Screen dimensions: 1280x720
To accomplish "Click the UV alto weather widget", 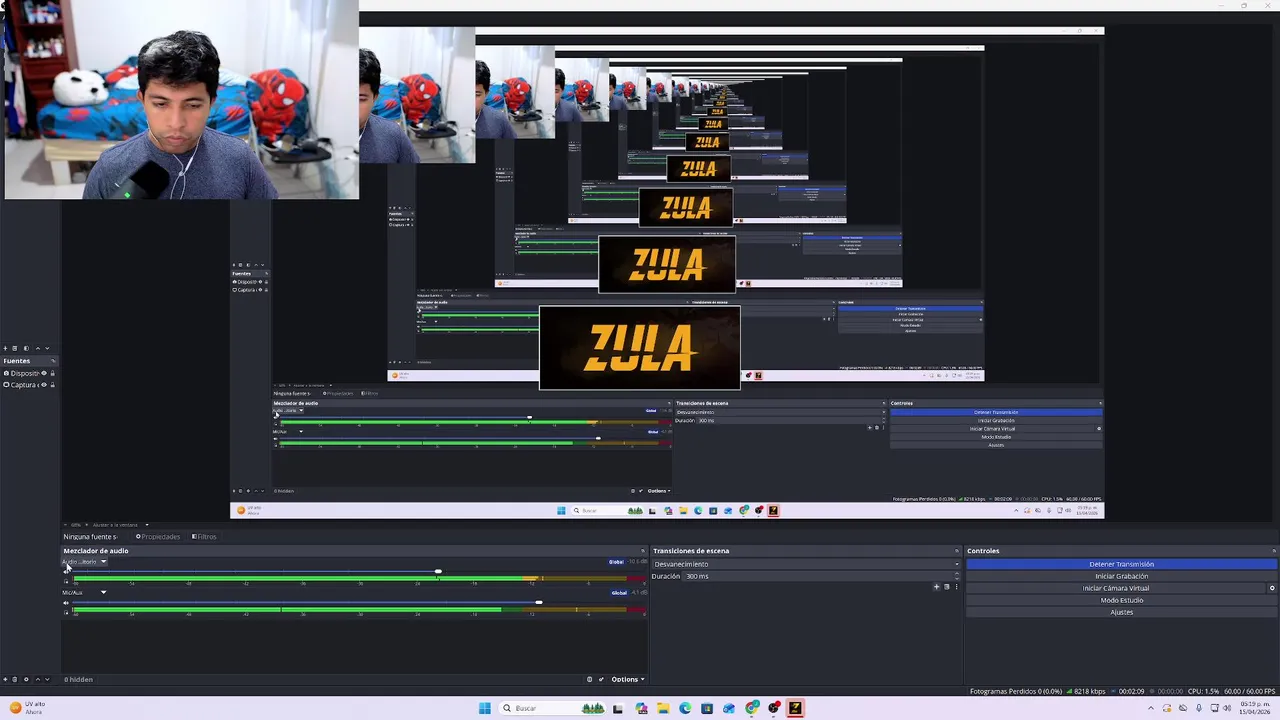I will 27,708.
